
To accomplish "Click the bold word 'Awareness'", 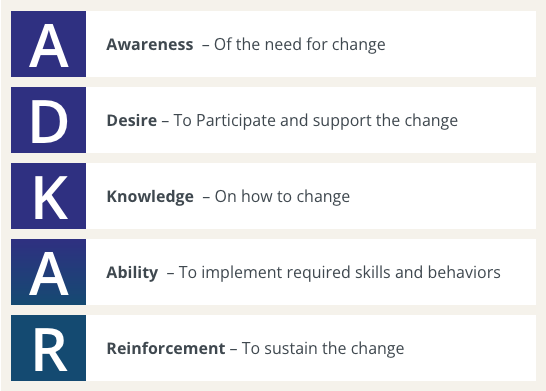I will [x=150, y=45].
